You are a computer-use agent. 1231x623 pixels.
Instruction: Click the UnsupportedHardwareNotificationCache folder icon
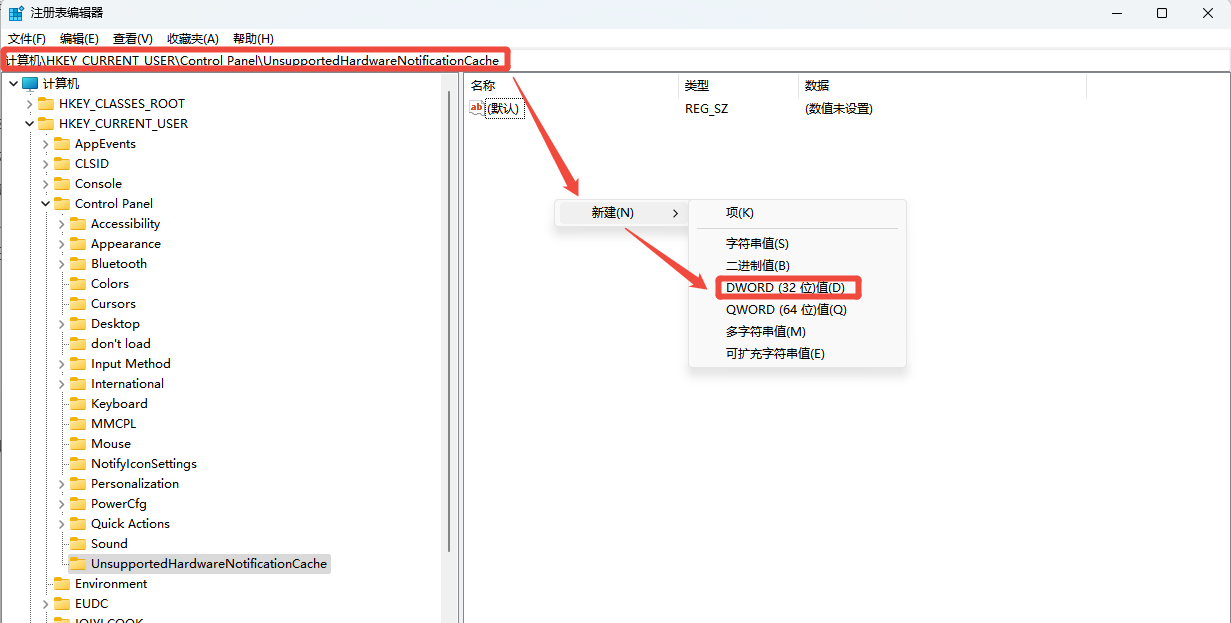coord(78,564)
